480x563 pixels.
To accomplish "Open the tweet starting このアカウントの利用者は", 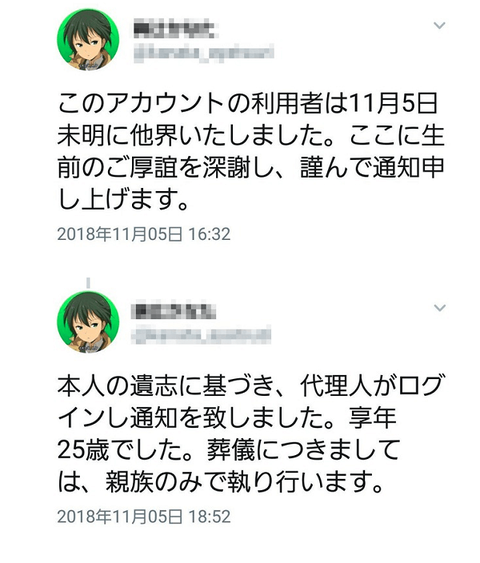I will [x=251, y=152].
